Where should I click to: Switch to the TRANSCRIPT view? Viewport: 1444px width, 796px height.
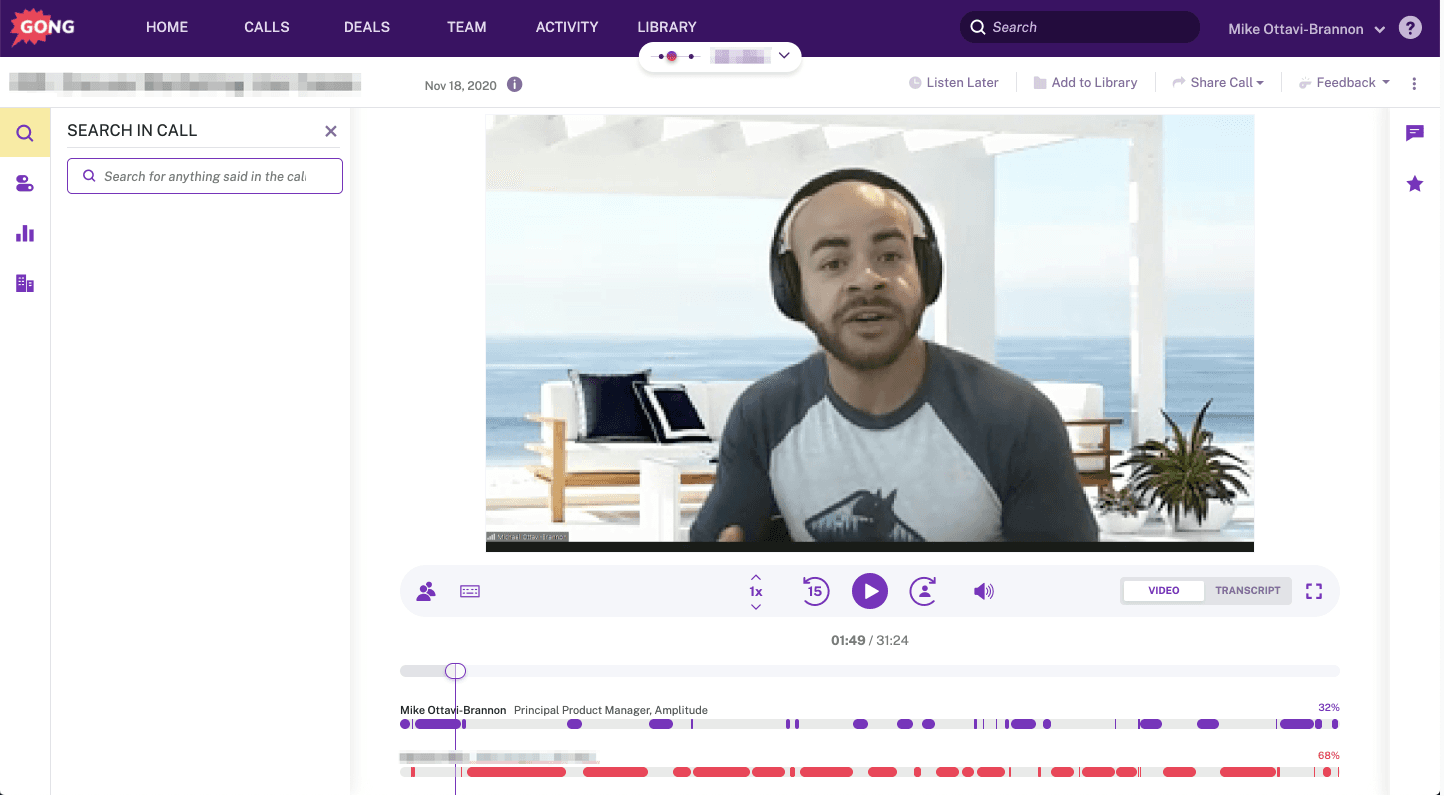point(1247,591)
